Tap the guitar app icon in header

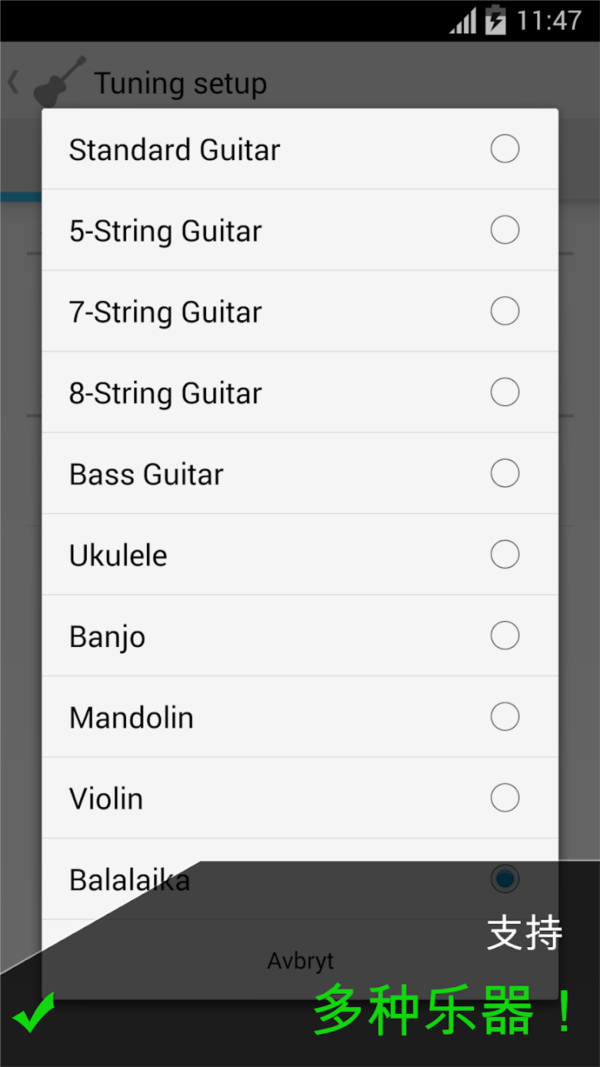pyautogui.click(x=58, y=82)
